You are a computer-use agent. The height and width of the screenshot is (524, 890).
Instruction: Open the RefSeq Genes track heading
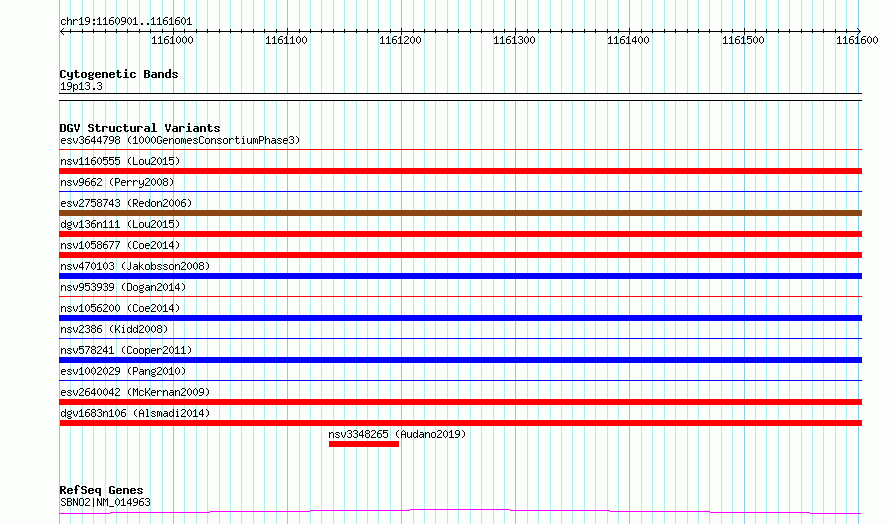point(102,491)
